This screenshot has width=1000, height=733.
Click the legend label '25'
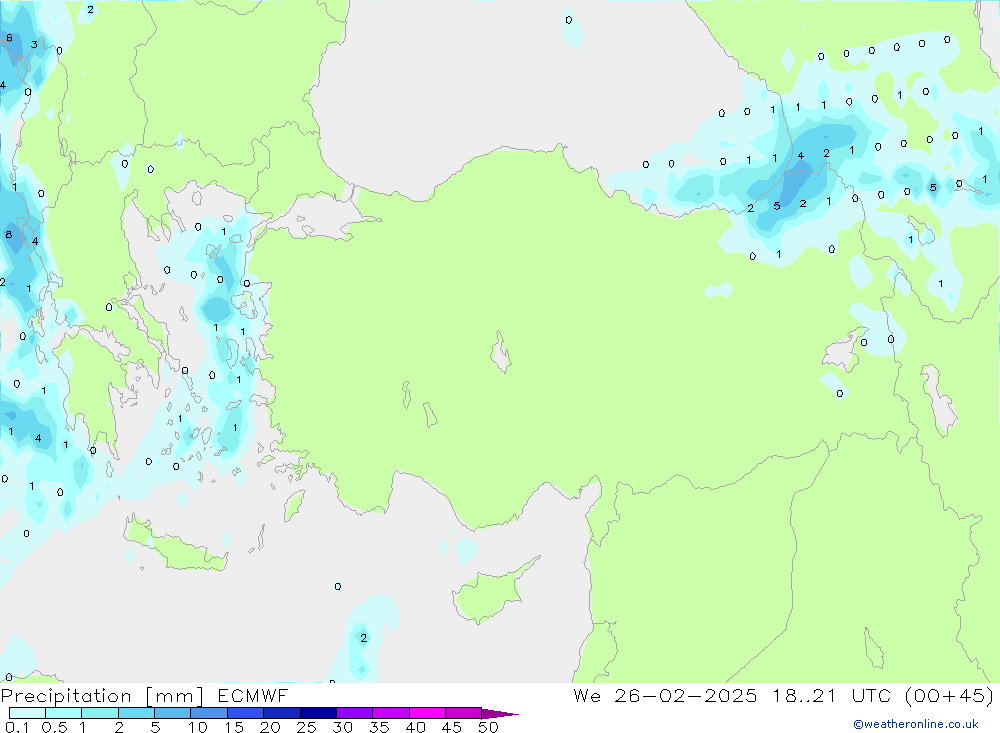point(306,727)
